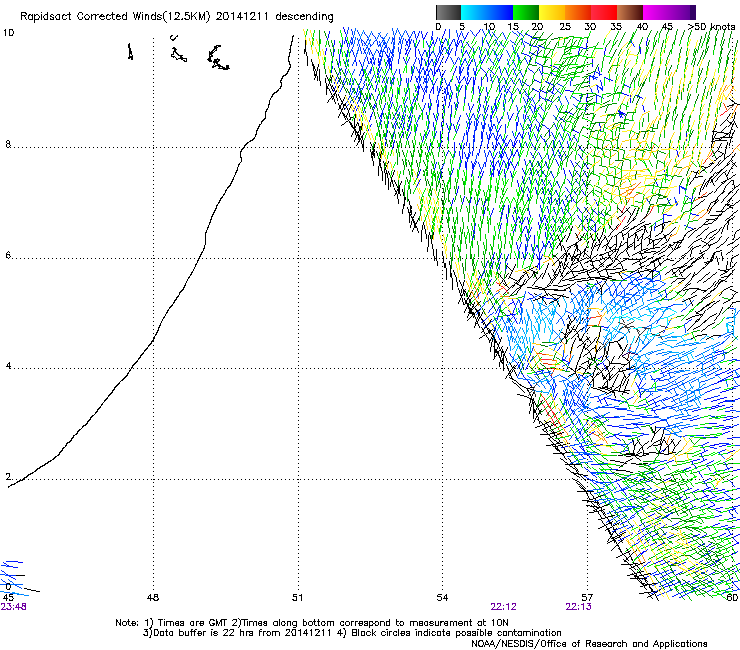This screenshot has width=740, height=650.
Task: Click longitude label '51' on bottom axis
Action: coord(297,598)
